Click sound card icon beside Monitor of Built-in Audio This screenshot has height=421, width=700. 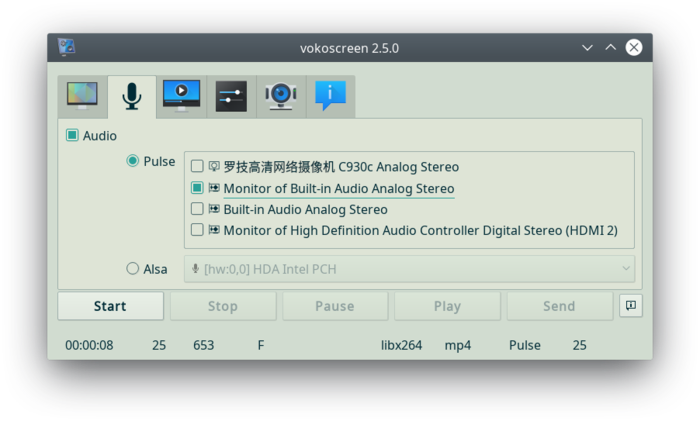(x=214, y=188)
